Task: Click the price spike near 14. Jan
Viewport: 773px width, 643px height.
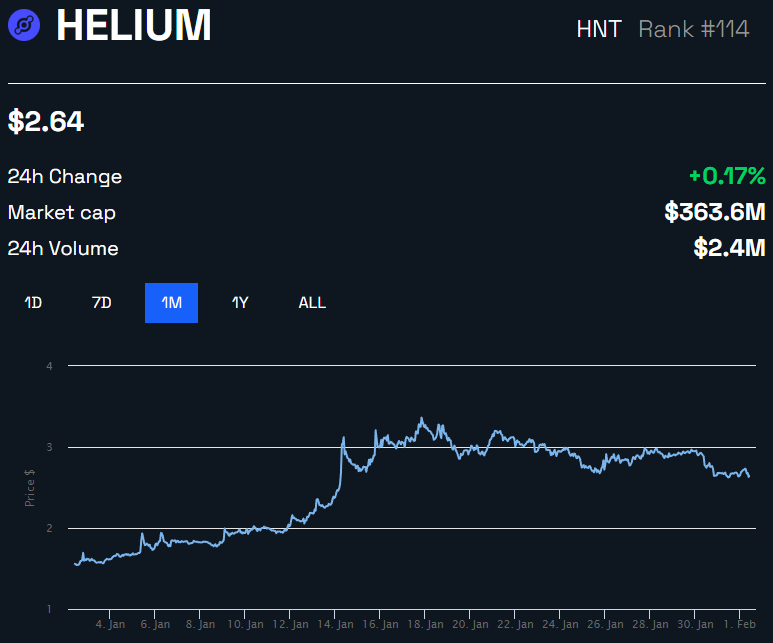Action: (344, 438)
